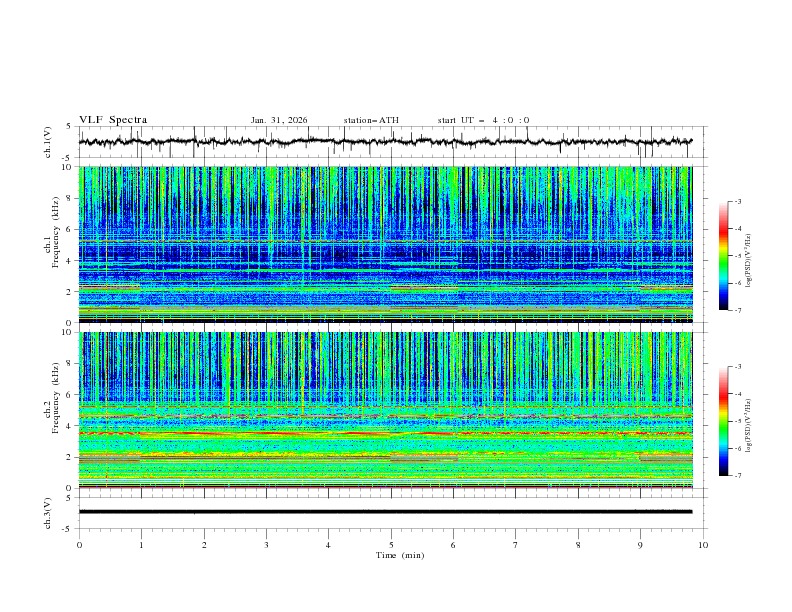Click time axis tick label "10"
Viewport: 792px width, 612px height.
(703, 545)
